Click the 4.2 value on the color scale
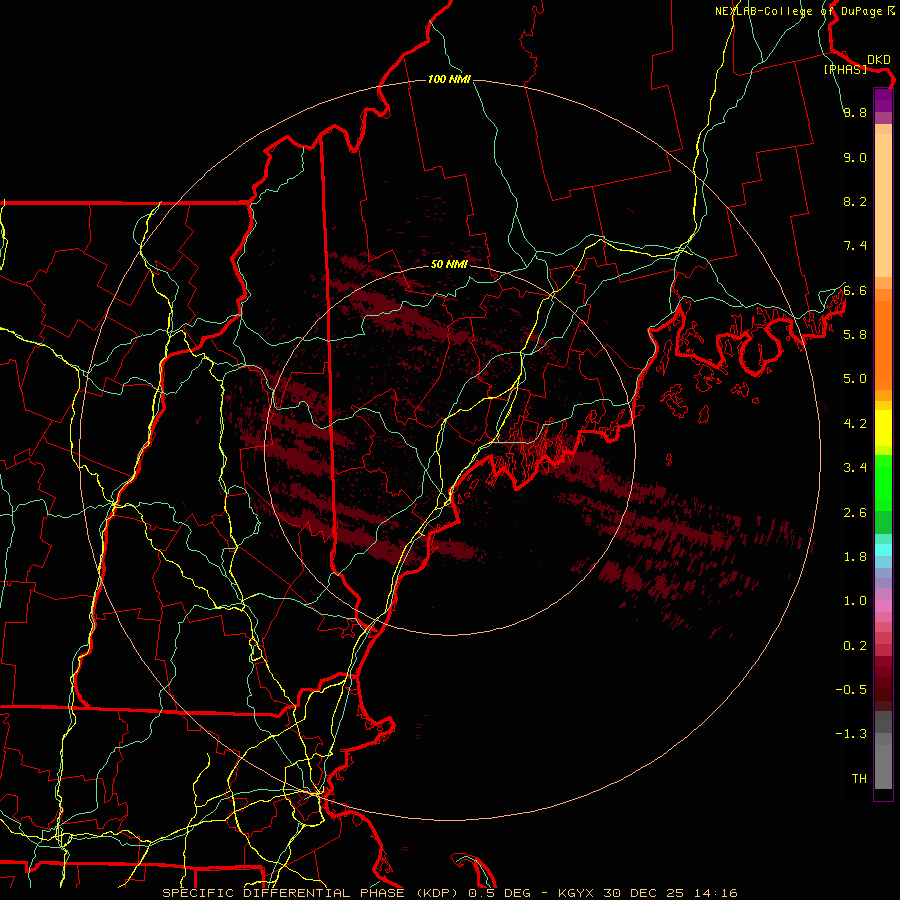900x900 pixels. click(855, 424)
